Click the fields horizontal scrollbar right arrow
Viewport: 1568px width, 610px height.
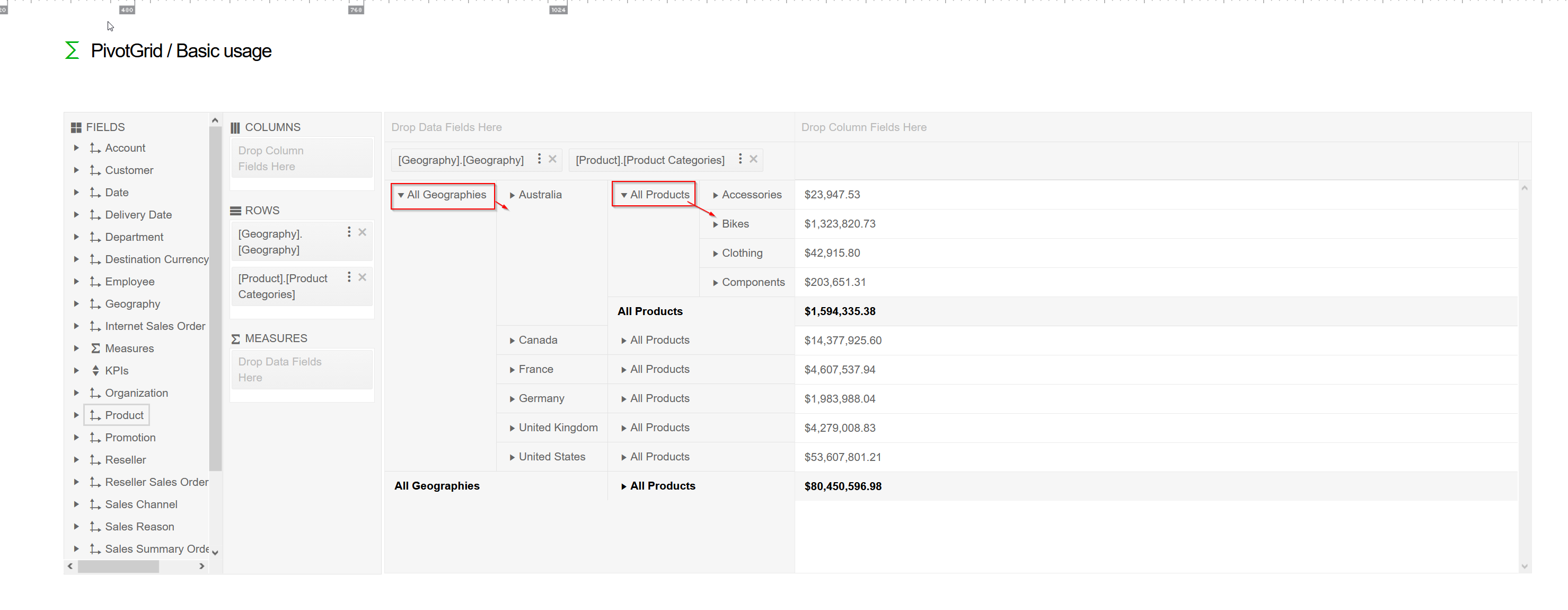tap(201, 566)
